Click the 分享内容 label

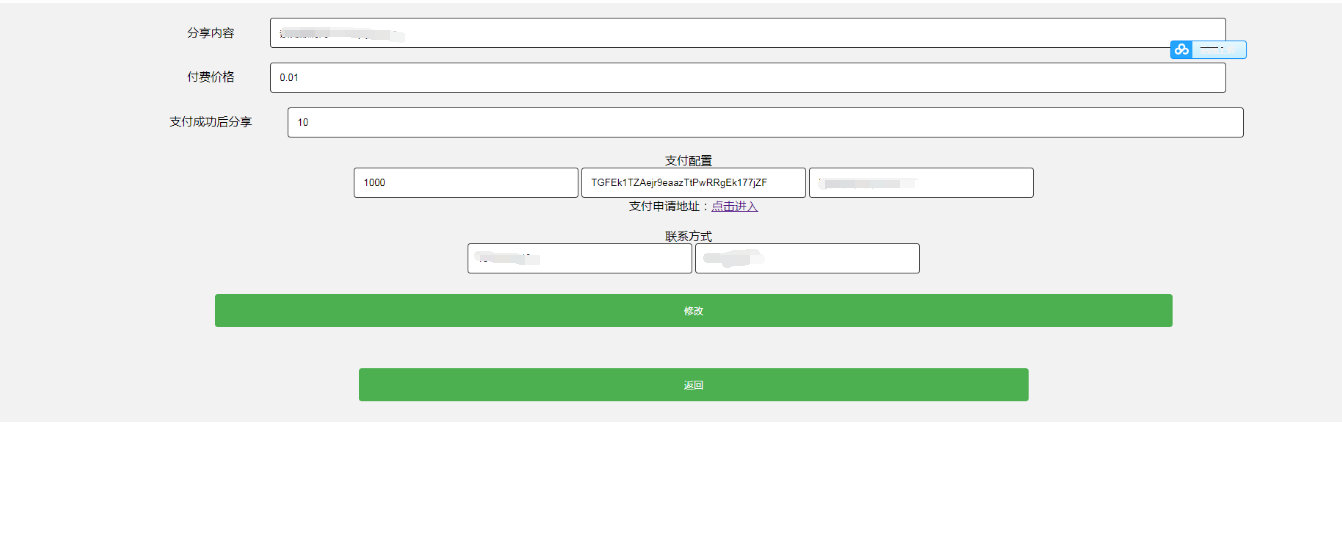pos(210,33)
